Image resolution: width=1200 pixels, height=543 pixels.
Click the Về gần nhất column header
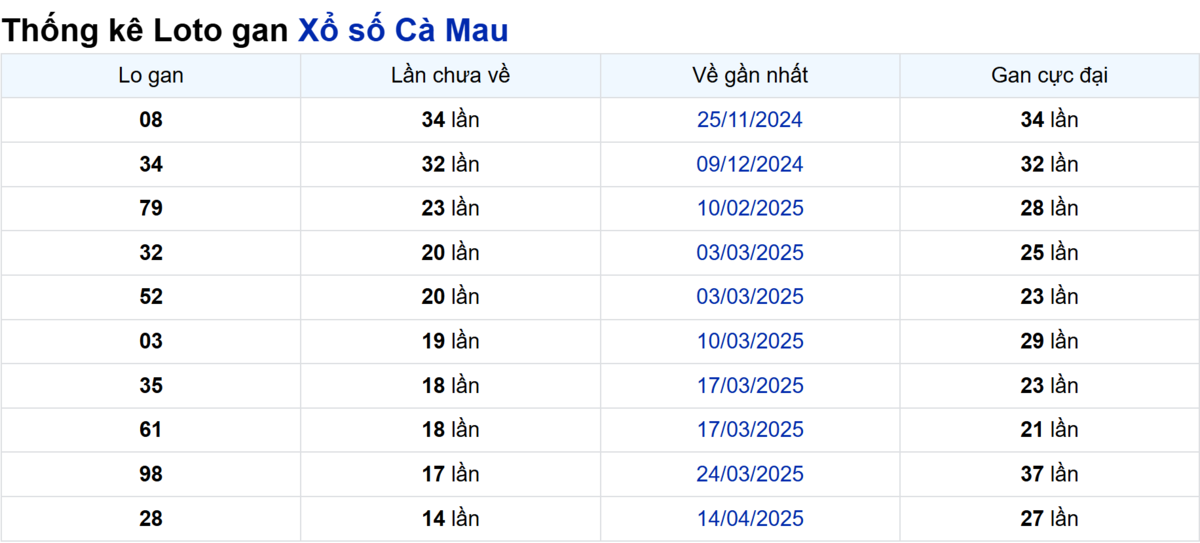point(750,75)
